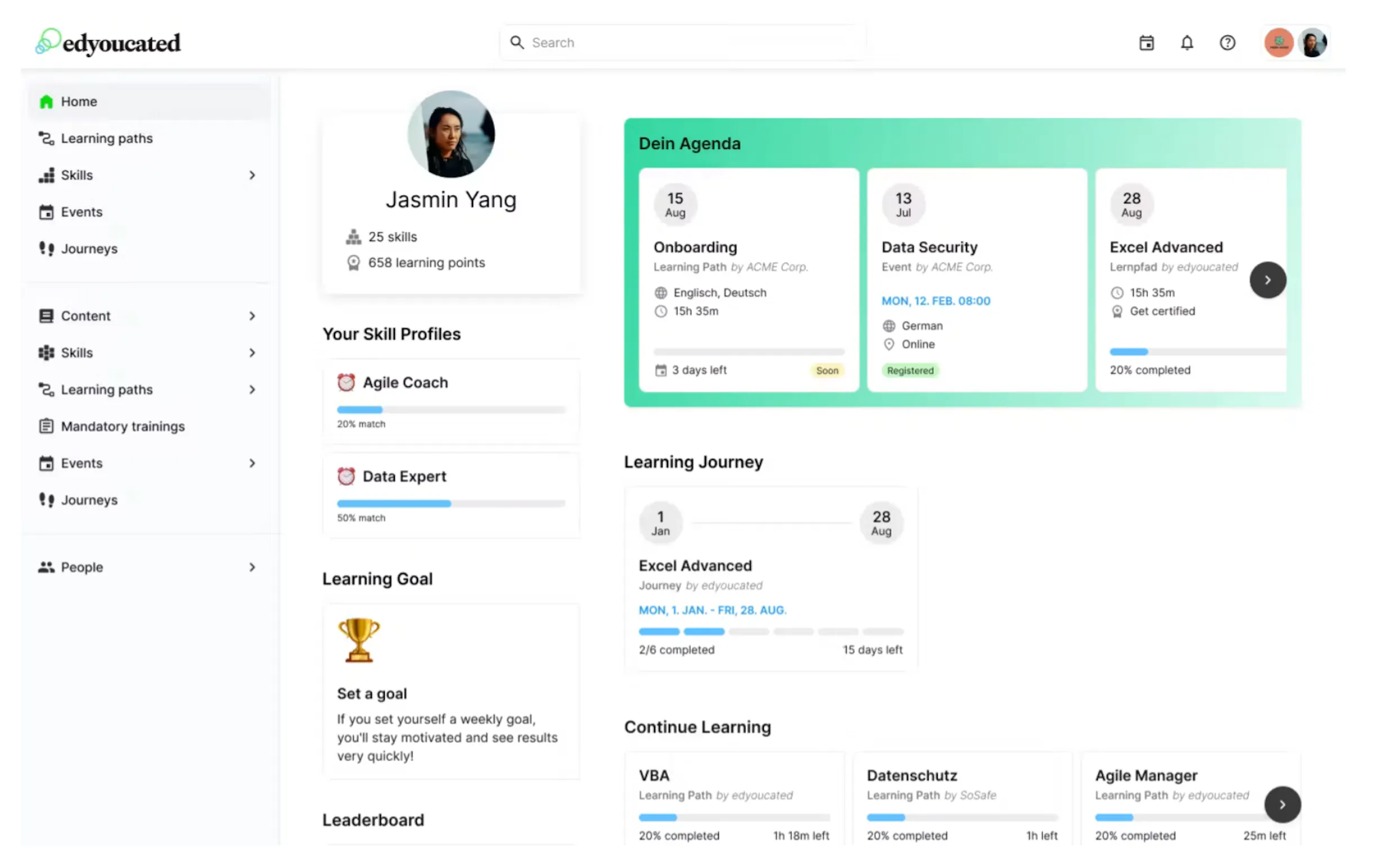Click the Agile Coach match progress bar
1400x862 pixels.
pyautogui.click(x=451, y=409)
